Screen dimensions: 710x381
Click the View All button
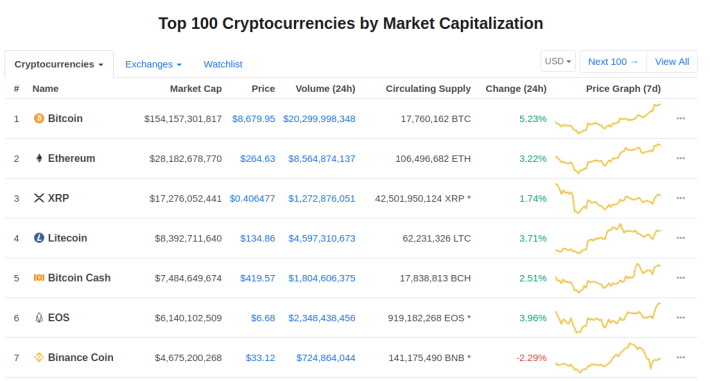tap(672, 62)
